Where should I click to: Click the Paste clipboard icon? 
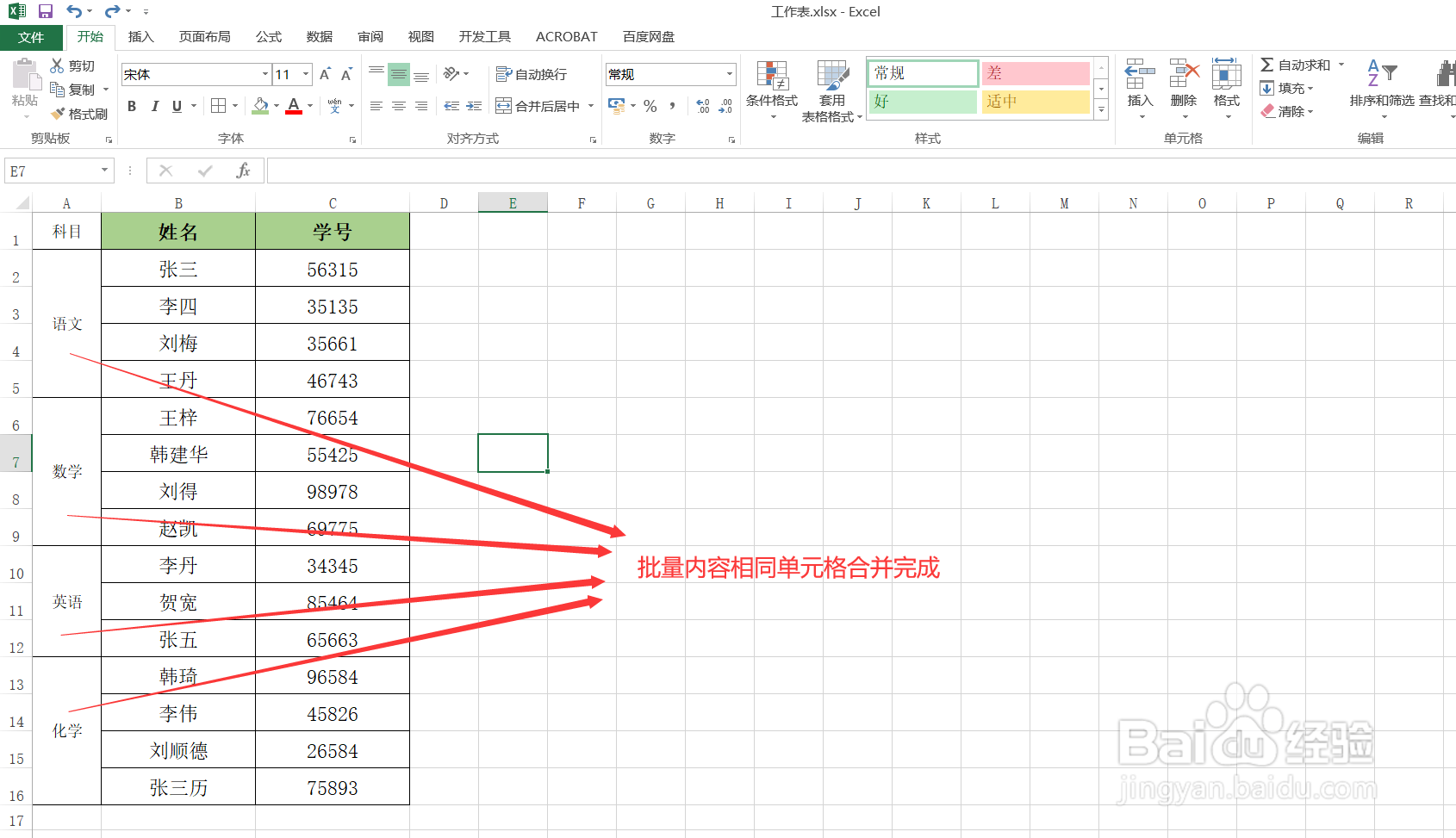click(x=26, y=75)
